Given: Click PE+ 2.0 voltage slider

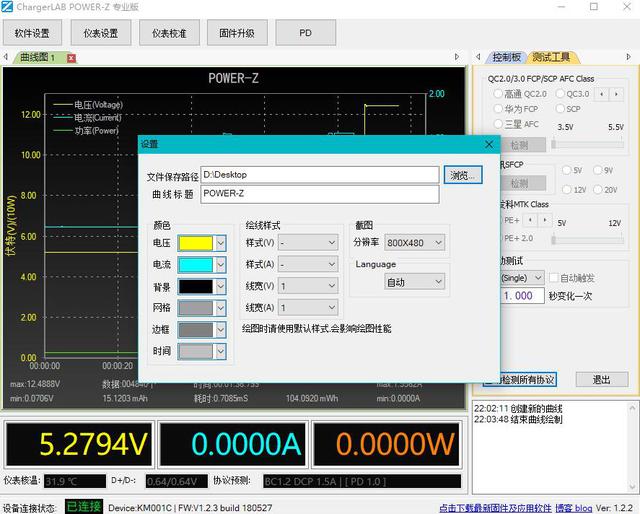Looking at the screenshot, I should point(588,240).
